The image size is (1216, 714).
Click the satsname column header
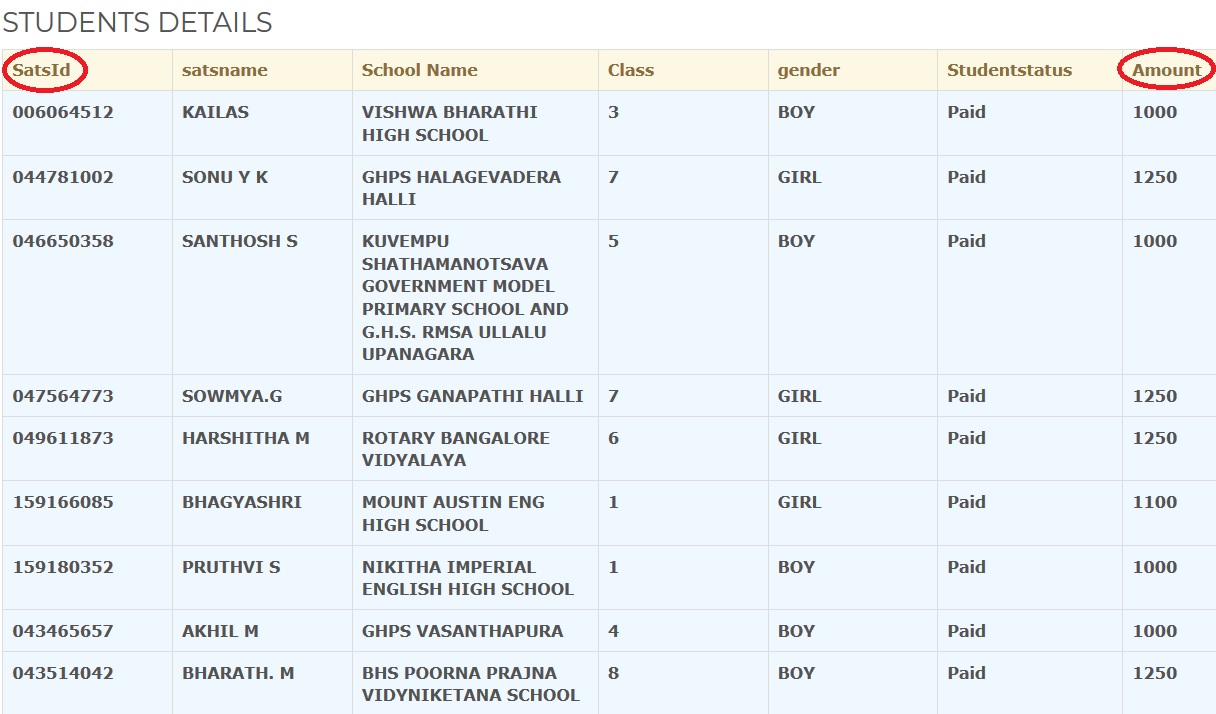pos(225,70)
